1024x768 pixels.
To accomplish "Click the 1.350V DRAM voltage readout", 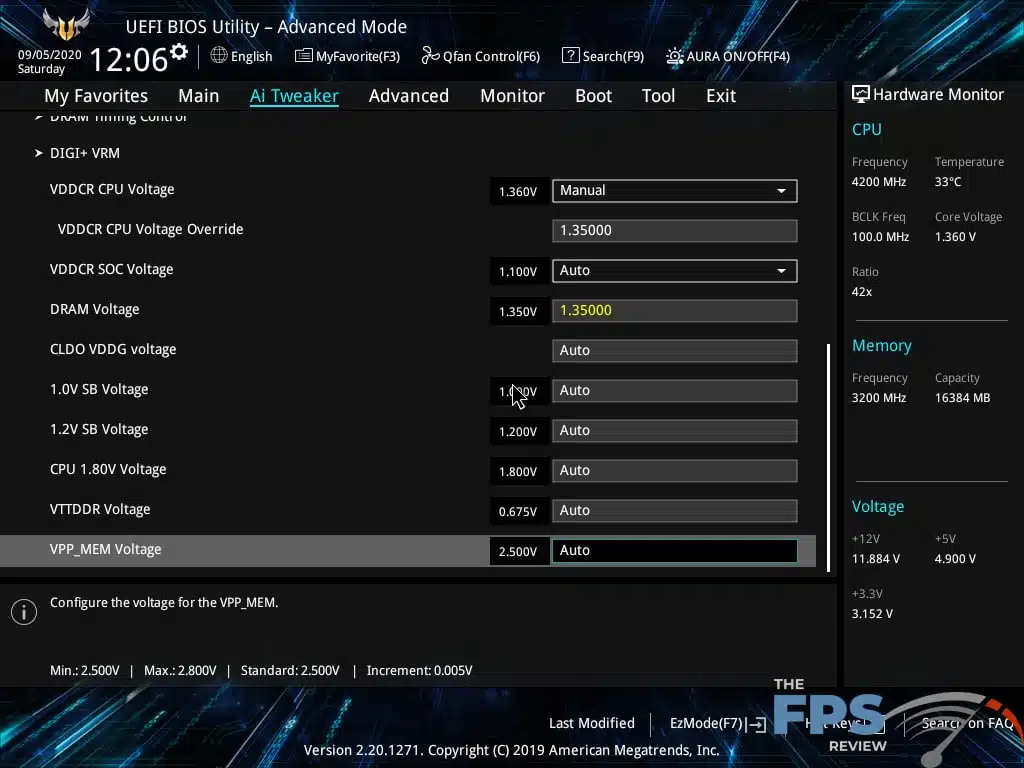I will [x=518, y=312].
